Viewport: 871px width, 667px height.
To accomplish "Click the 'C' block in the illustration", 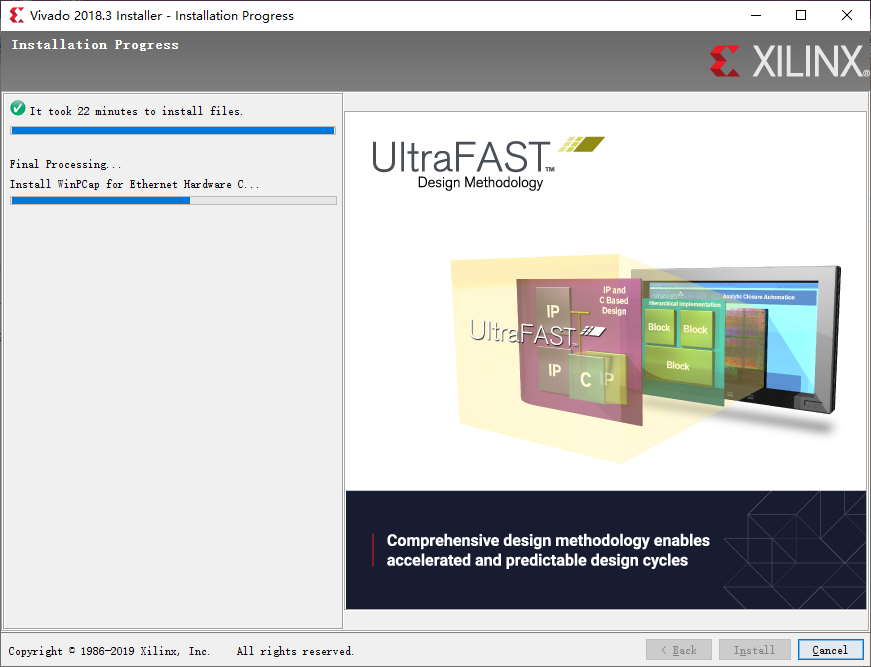I will point(586,379).
